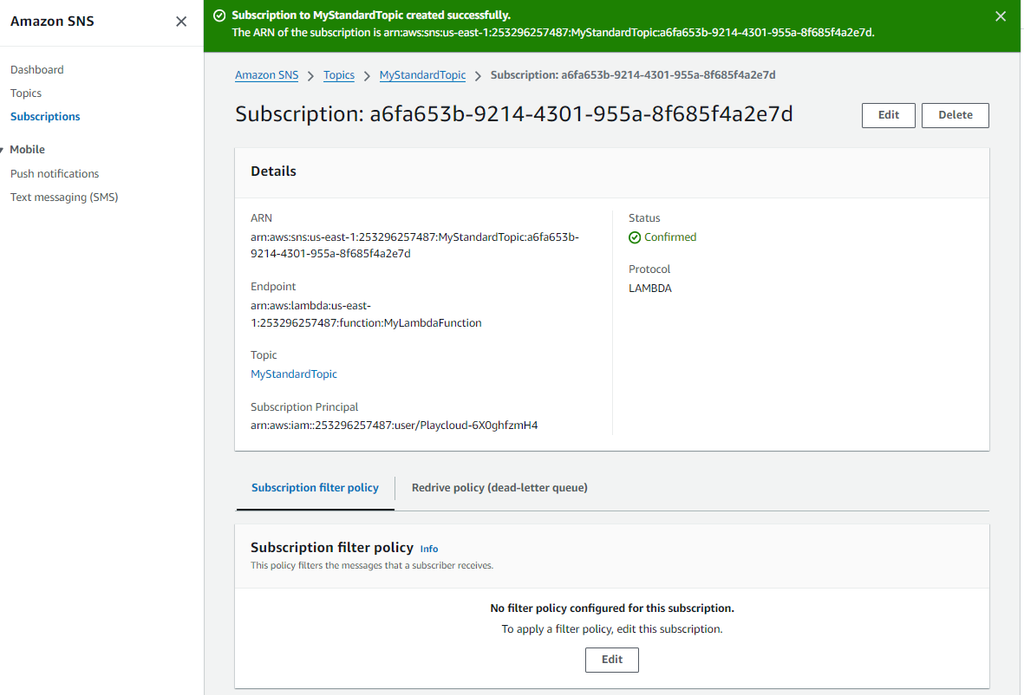Go to Topics in the sidebar
1024x695 pixels.
(26, 93)
